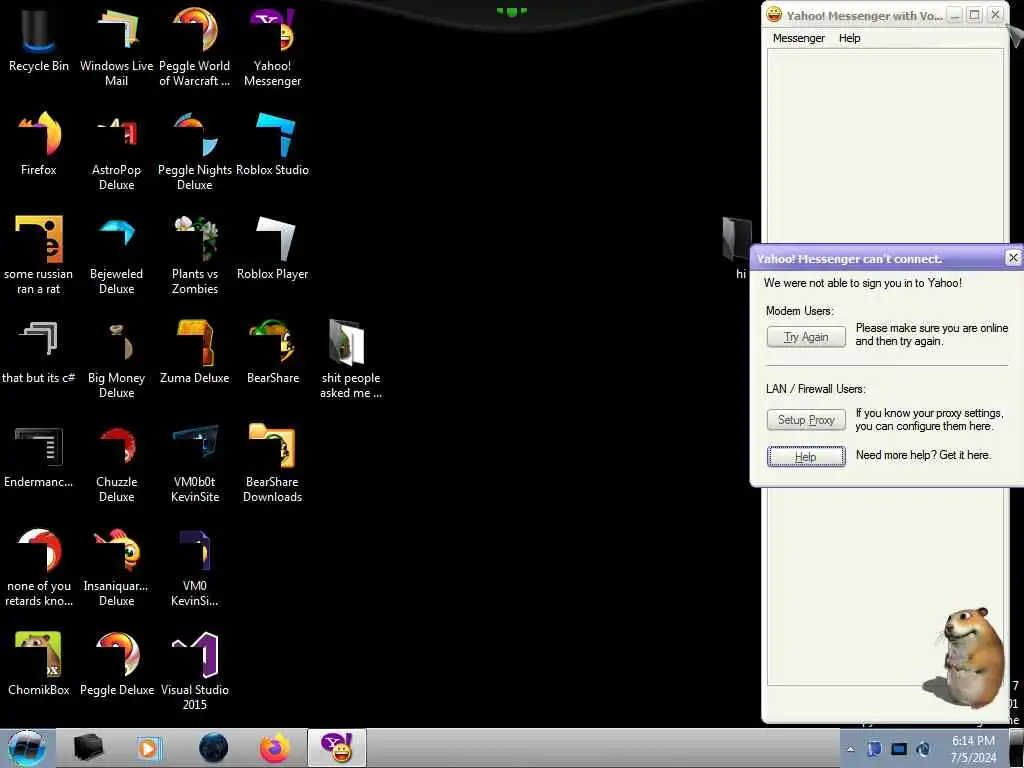The height and width of the screenshot is (768, 1024).
Task: Select the Roblox Player desktop icon
Action: [272, 248]
